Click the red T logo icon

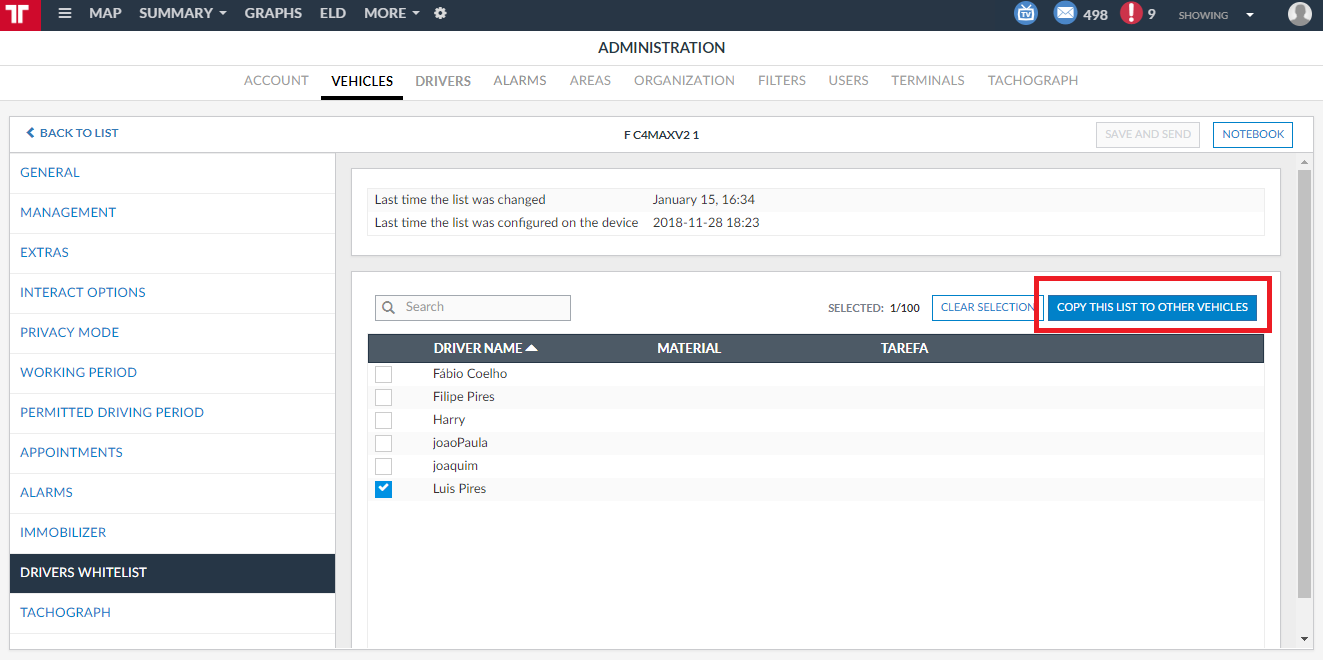pos(20,15)
